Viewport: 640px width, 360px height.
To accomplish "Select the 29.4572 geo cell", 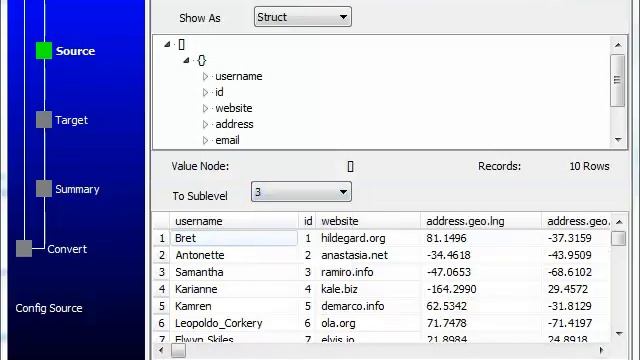I will (x=577, y=289).
